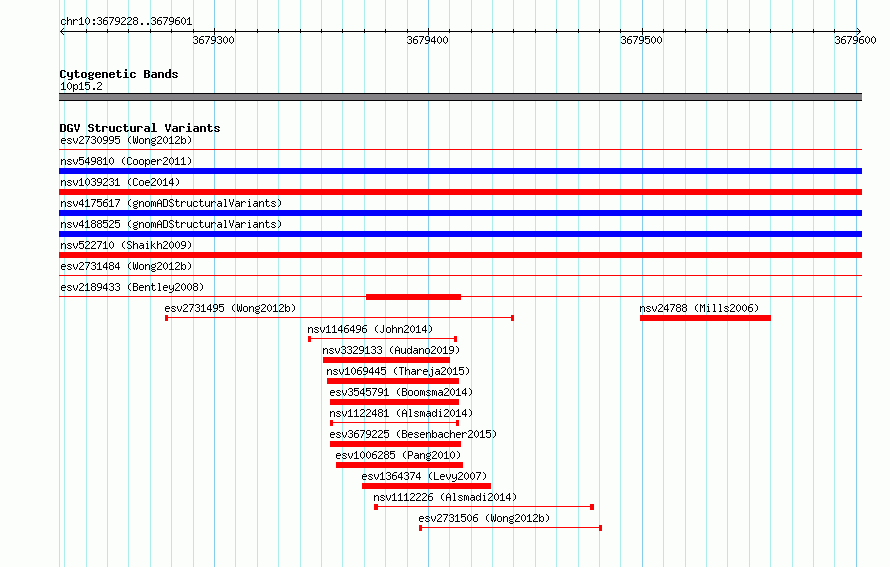This screenshot has width=890, height=567.
Task: Click the blue bar under nsv4175617
Action: click(x=460, y=213)
